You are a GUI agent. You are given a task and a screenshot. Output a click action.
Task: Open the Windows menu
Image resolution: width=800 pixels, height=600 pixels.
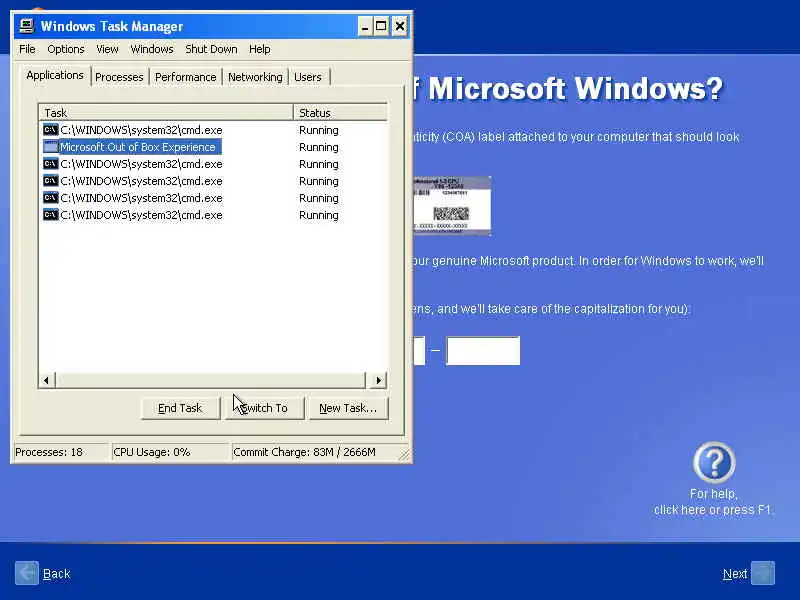coord(152,49)
